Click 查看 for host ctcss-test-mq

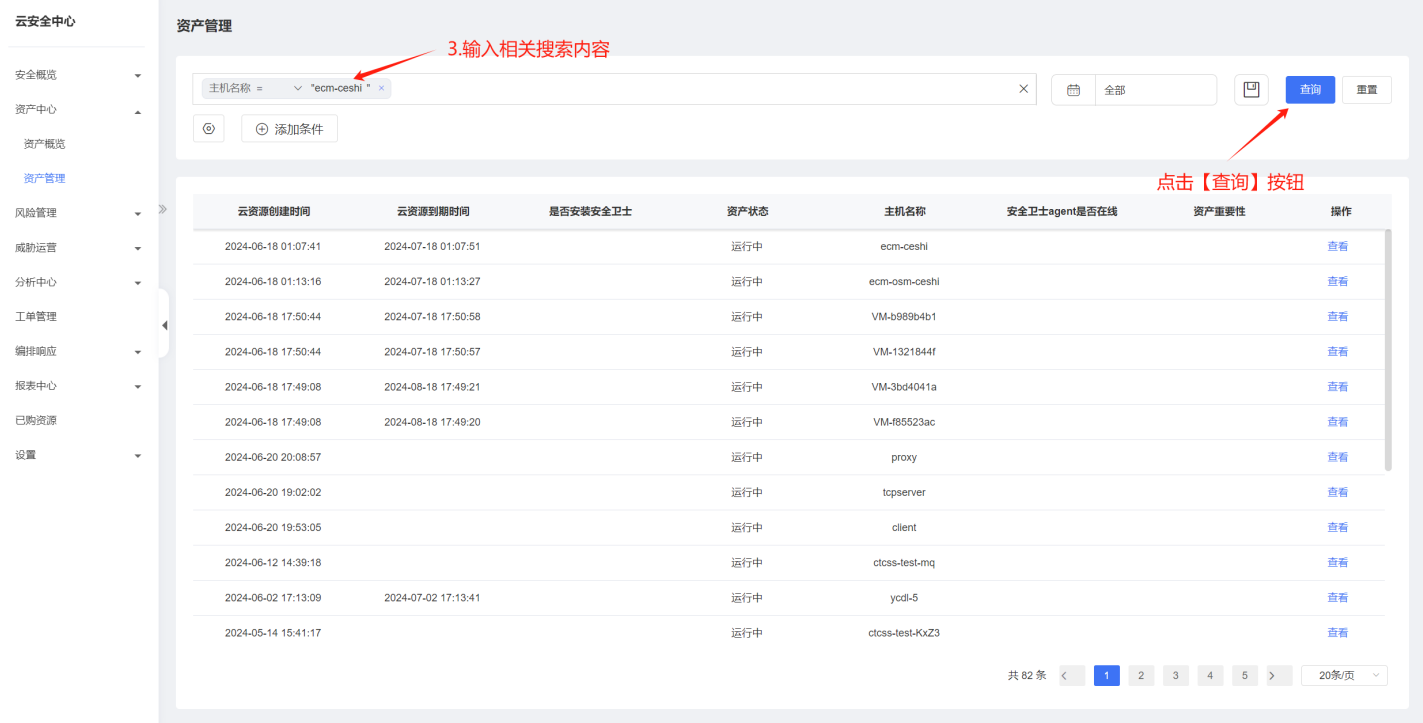click(x=1338, y=562)
